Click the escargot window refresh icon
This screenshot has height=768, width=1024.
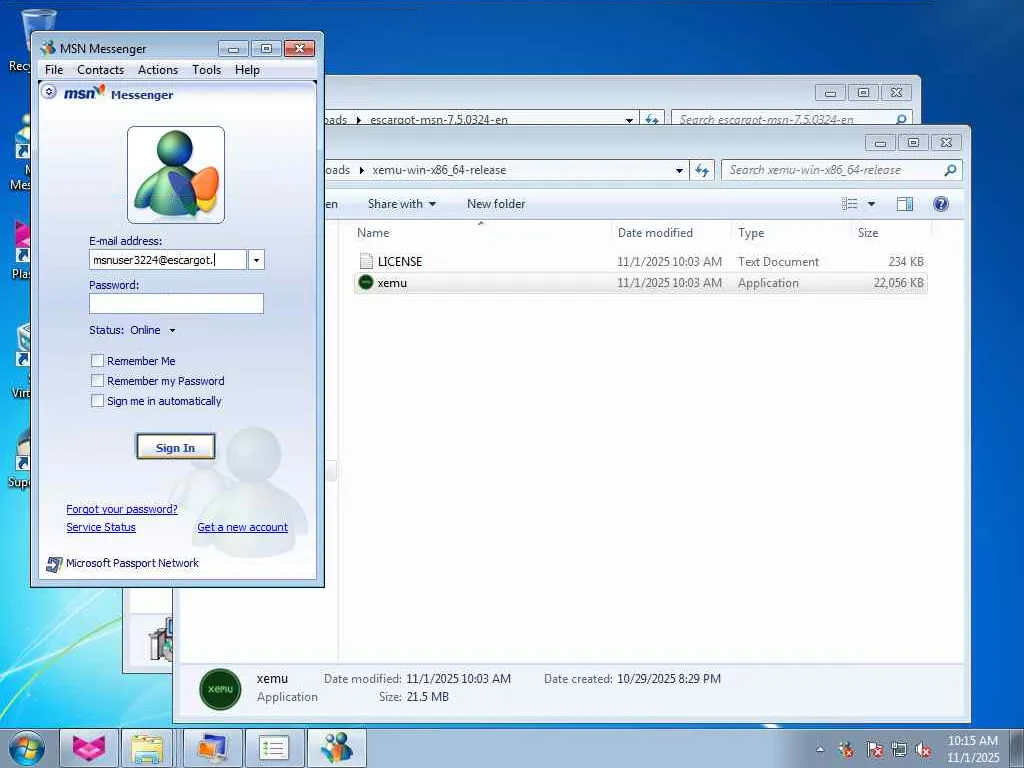pyautogui.click(x=651, y=120)
